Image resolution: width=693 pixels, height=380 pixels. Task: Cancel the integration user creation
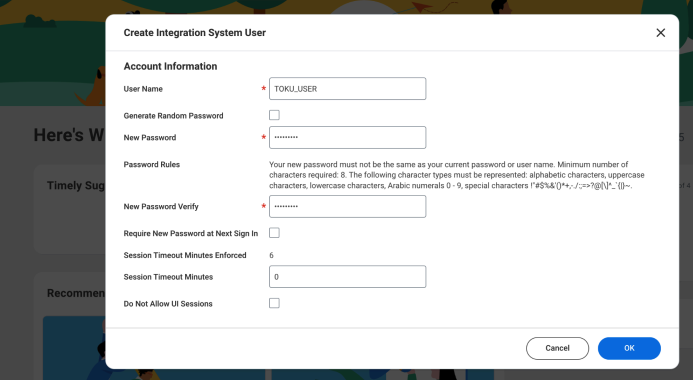pos(557,348)
